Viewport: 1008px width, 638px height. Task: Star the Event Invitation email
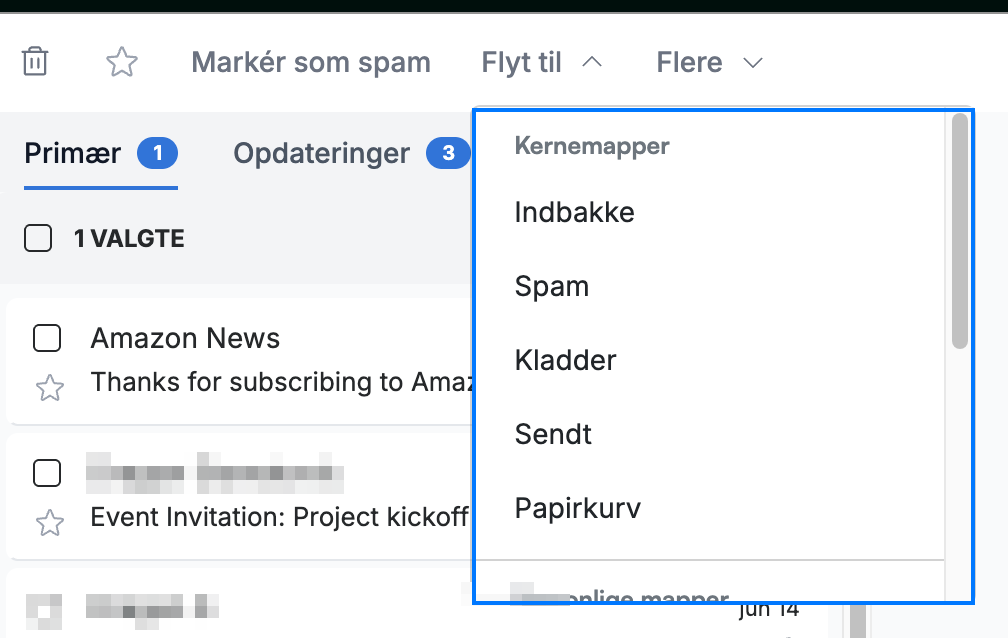point(50,523)
